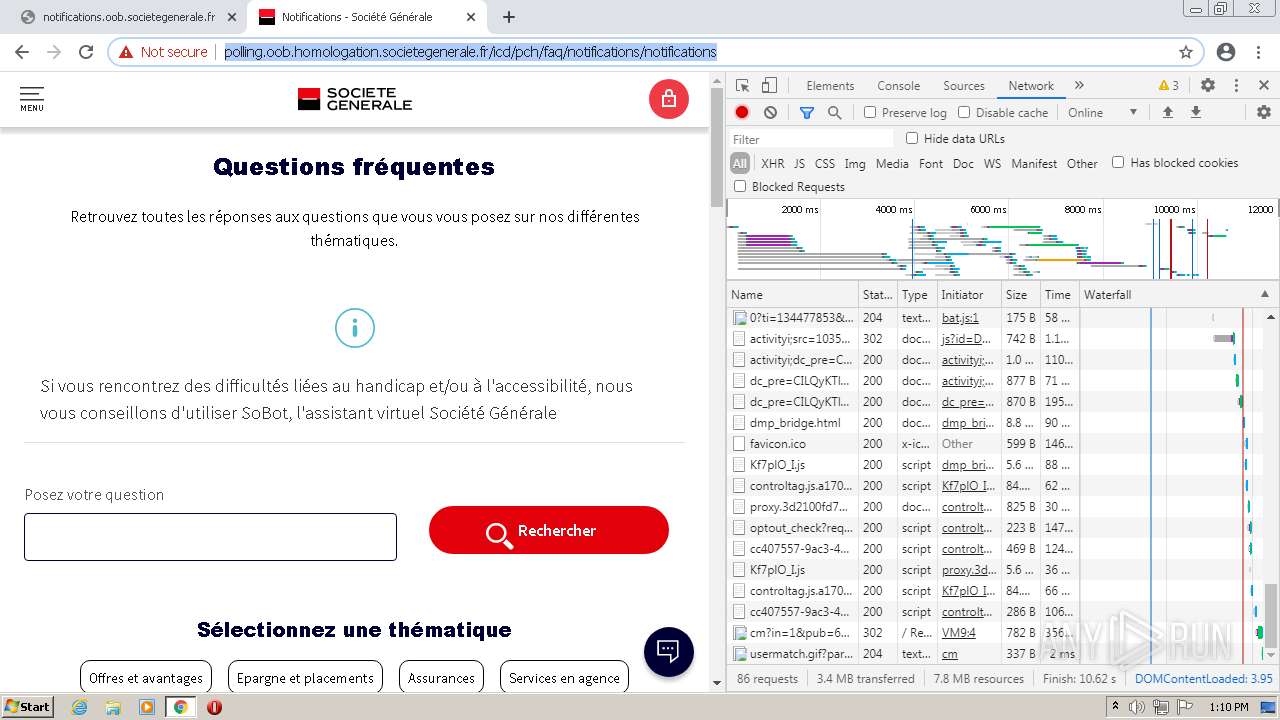The height and width of the screenshot is (720, 1280).
Task: Open the Windows Start menu
Action: (28, 706)
